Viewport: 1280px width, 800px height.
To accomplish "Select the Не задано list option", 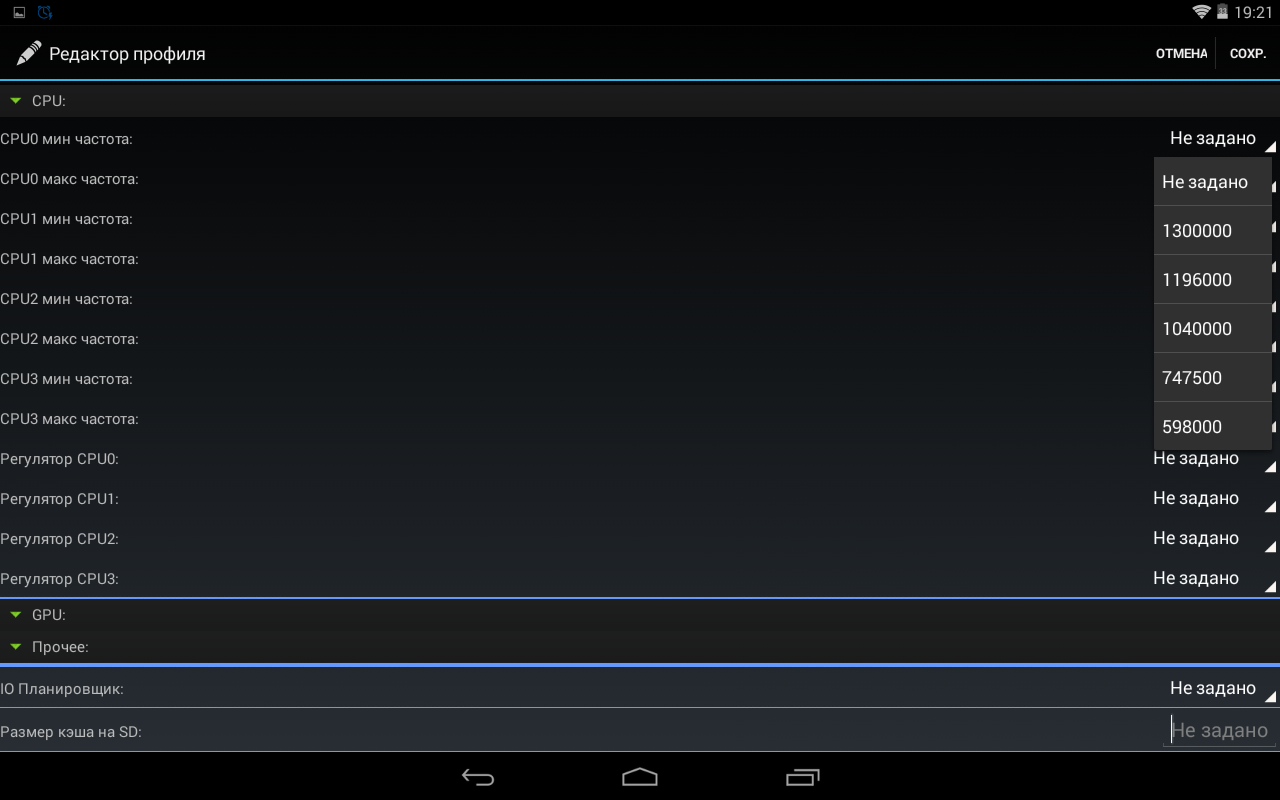I will 1212,182.
